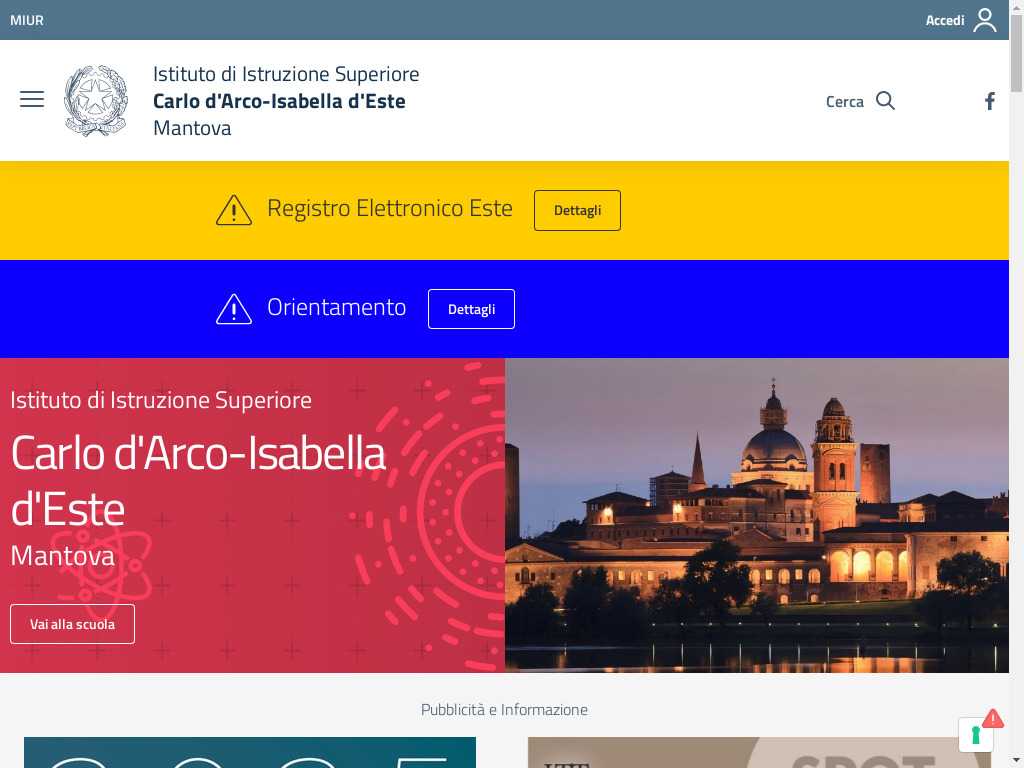1024x768 pixels.
Task: Click the Vai alla scuola button
Action: [x=72, y=624]
